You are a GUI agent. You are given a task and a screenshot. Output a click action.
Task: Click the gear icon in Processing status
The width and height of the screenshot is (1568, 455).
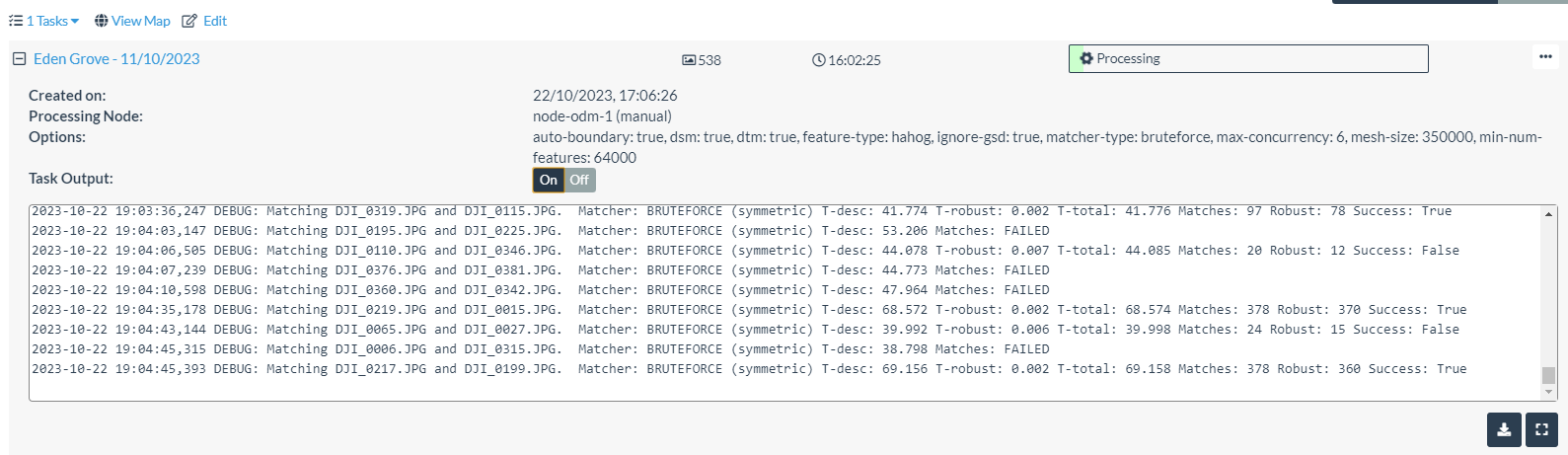(1086, 59)
